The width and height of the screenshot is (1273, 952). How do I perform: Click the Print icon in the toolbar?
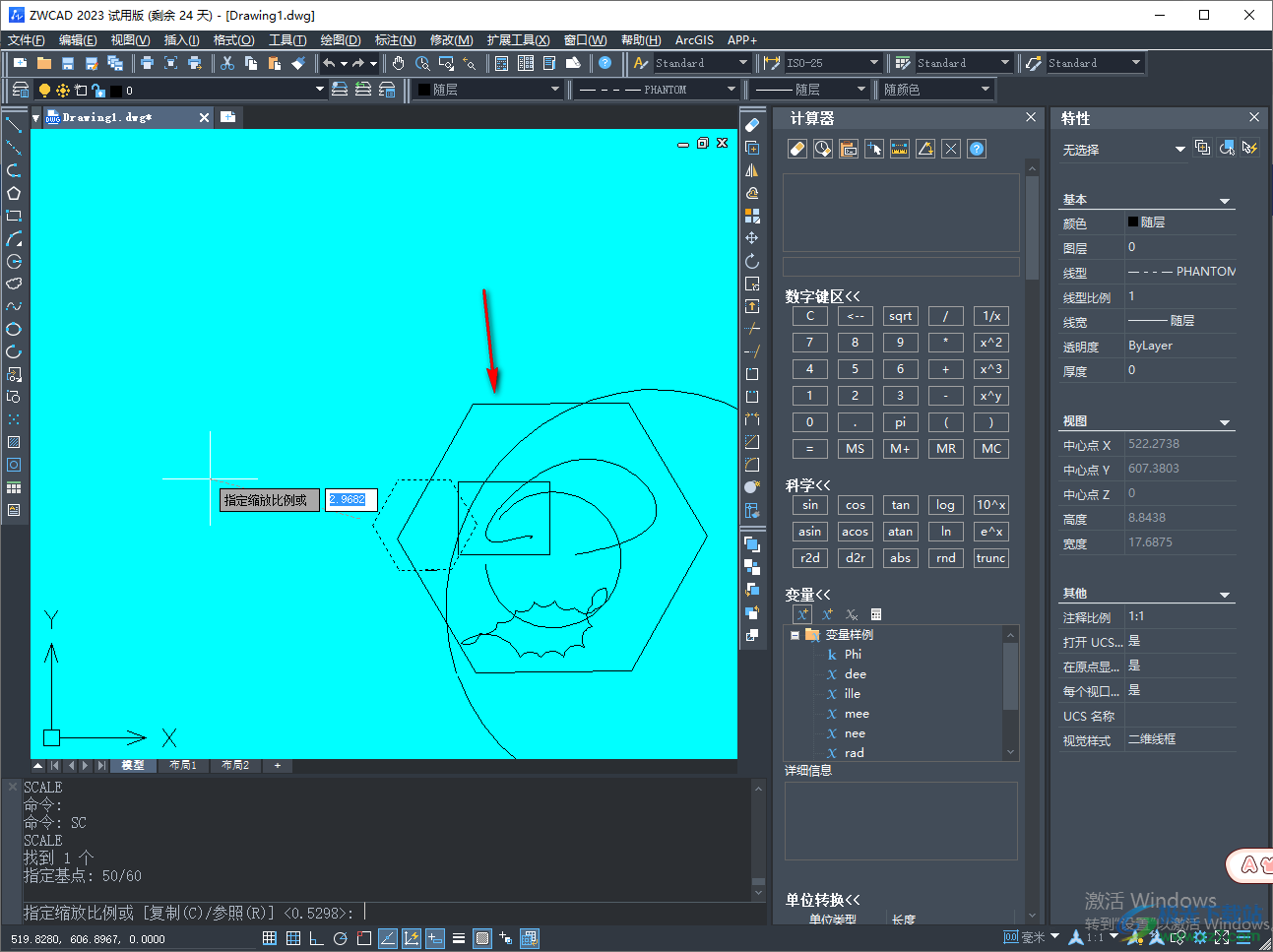click(147, 63)
